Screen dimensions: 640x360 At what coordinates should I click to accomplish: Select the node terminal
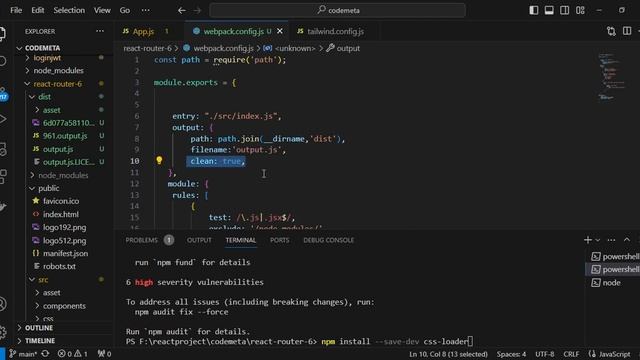[611, 282]
